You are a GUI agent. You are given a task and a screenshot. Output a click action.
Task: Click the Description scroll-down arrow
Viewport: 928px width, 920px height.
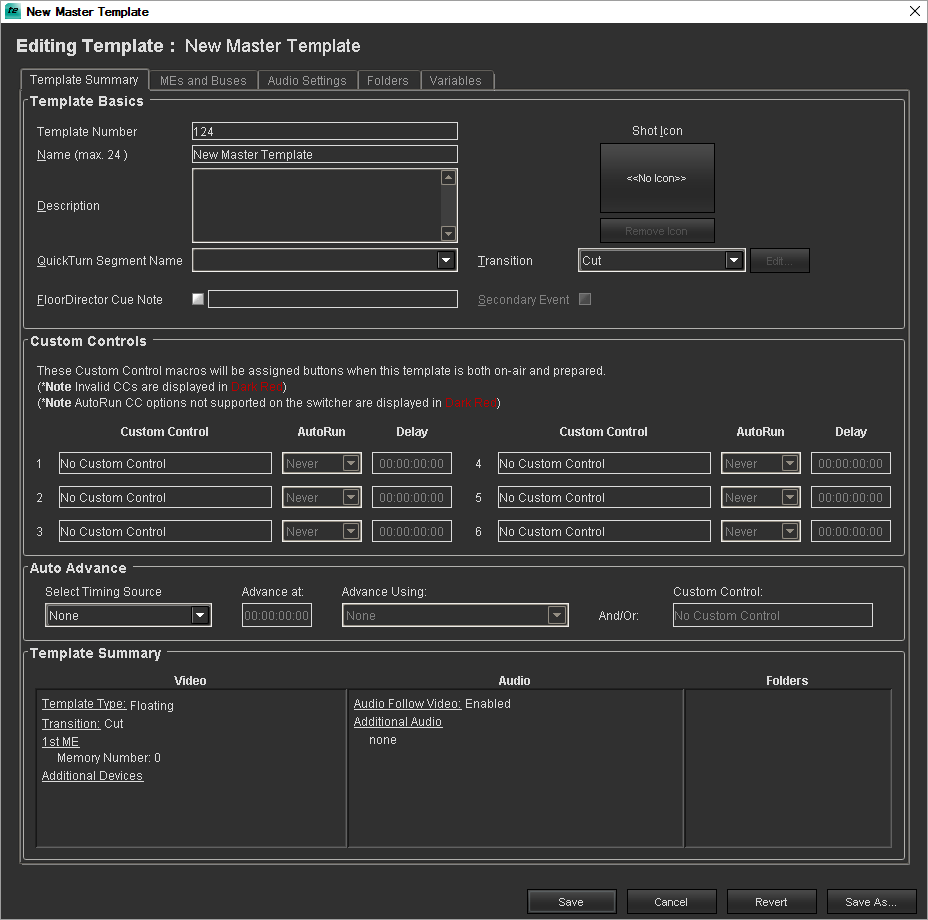click(x=448, y=235)
